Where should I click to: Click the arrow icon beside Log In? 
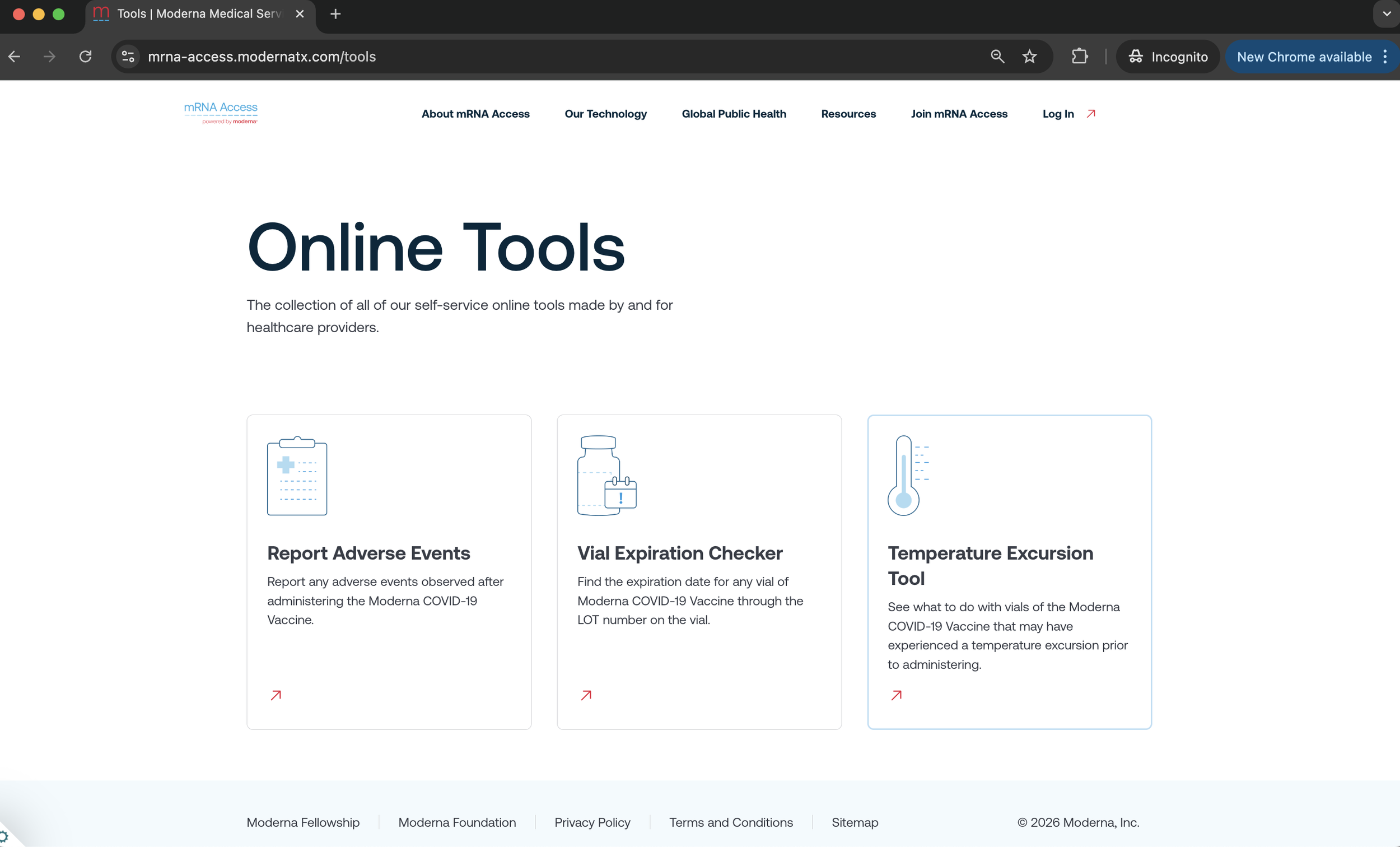1091,114
